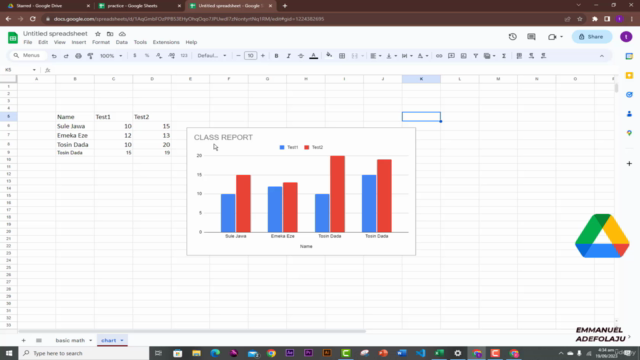640x360 pixels.
Task: Format as percent icon
Action: 147,56
